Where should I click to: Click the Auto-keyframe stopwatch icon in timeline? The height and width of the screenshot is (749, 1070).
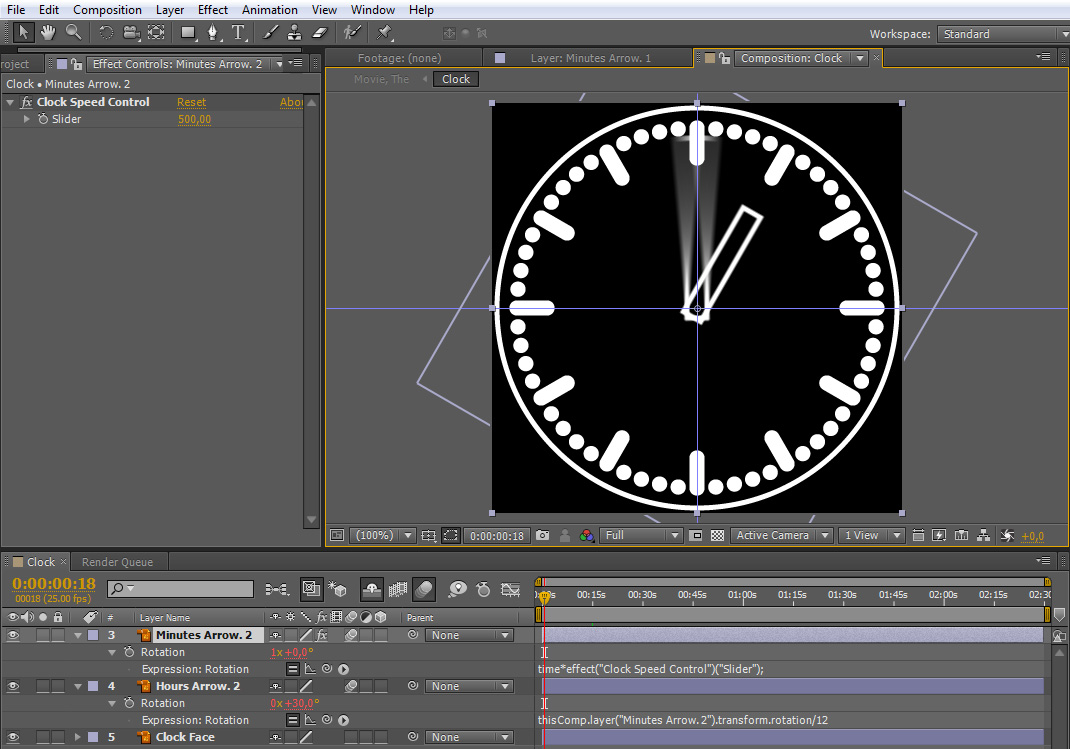(x=483, y=589)
